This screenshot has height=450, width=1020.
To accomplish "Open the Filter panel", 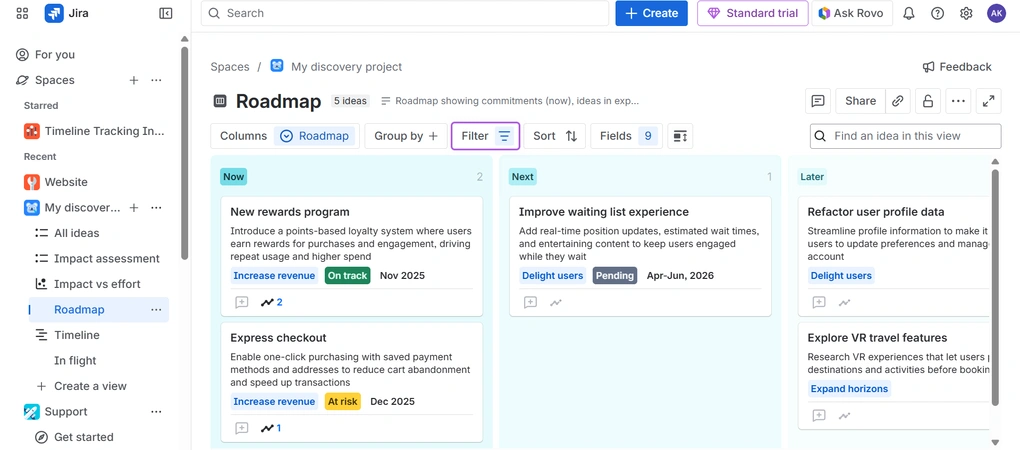I will point(485,136).
